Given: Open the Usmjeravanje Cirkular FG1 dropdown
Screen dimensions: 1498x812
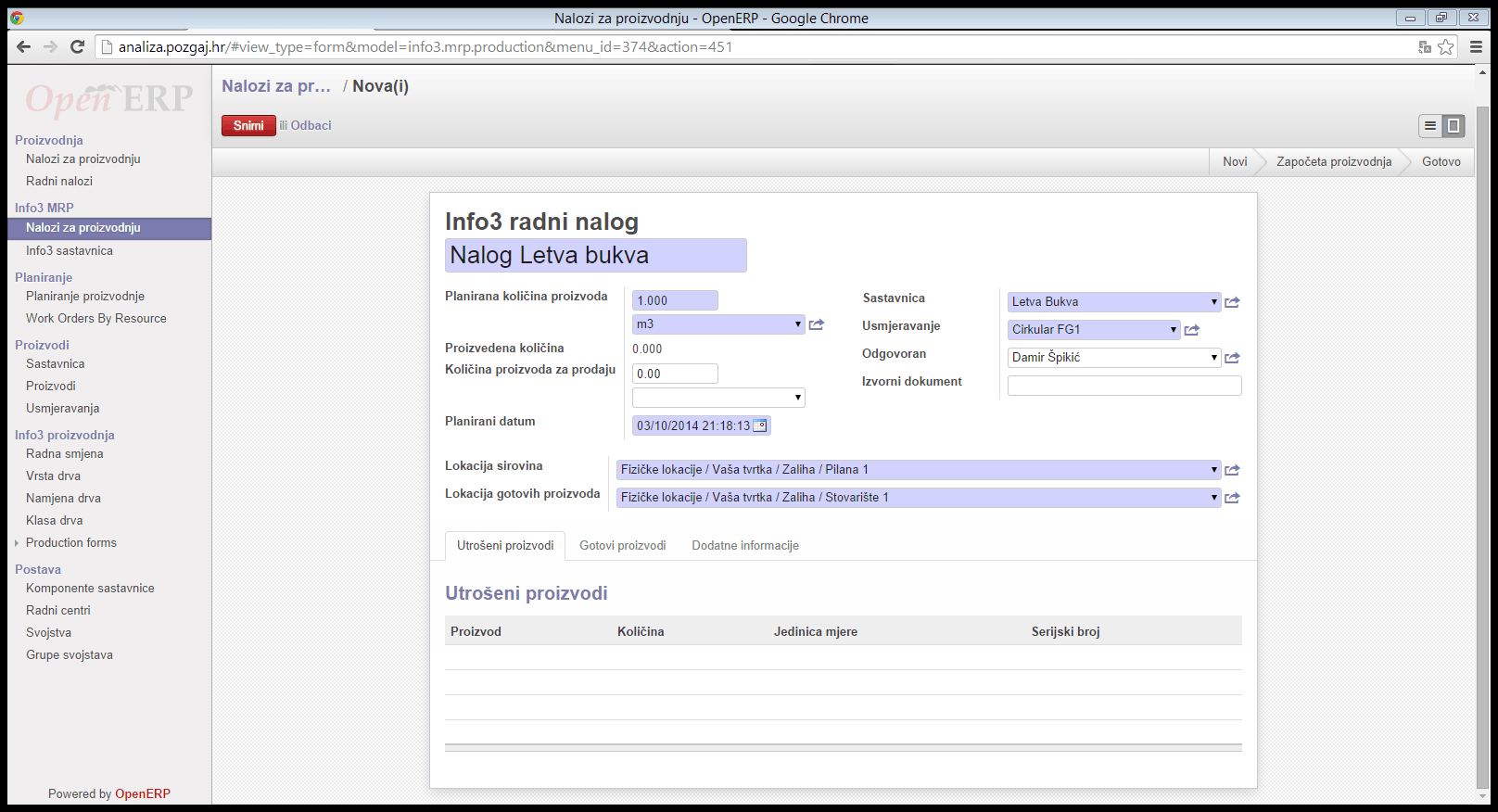Looking at the screenshot, I should coord(1173,330).
